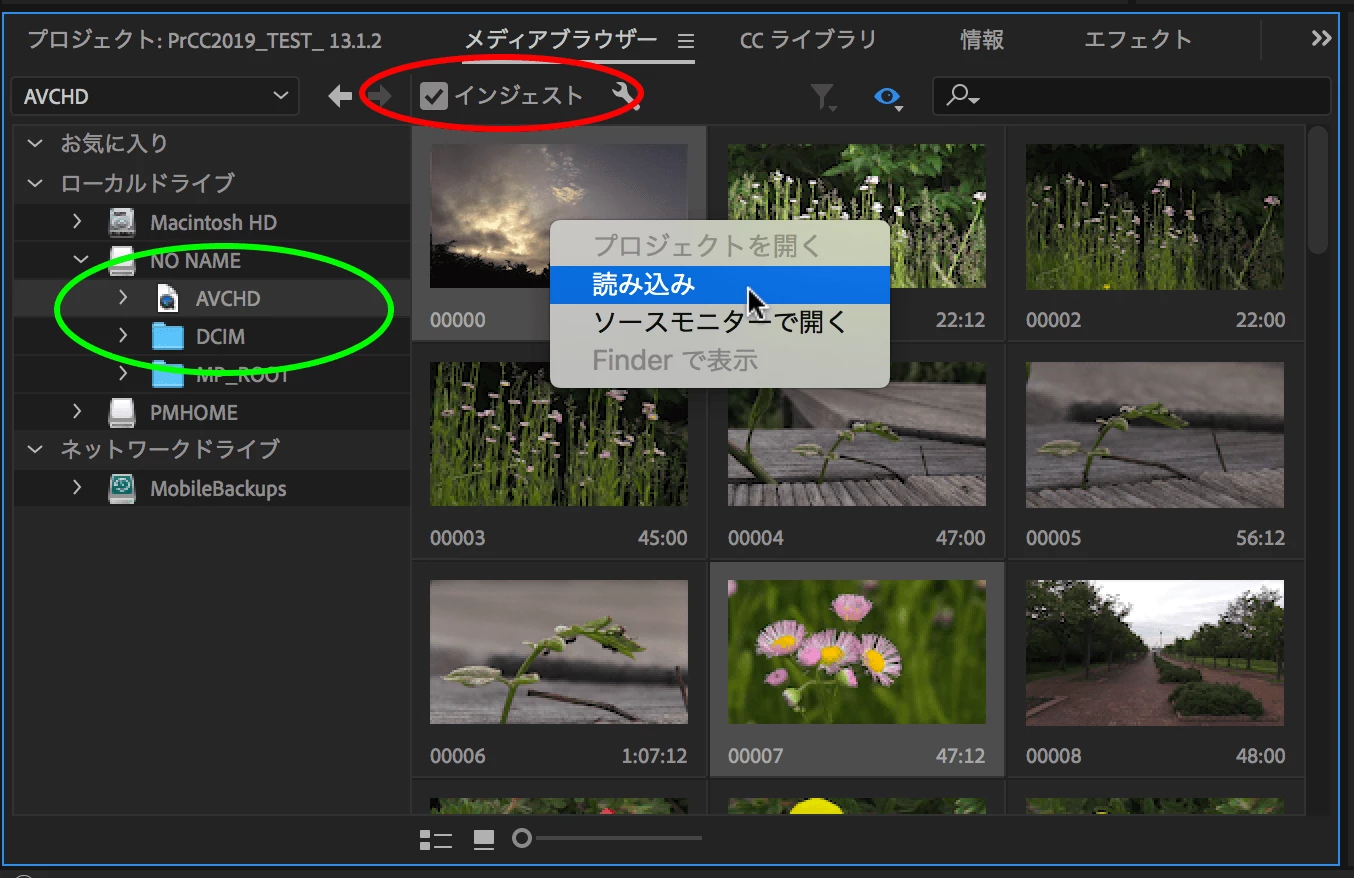The image size is (1354, 878).
Task: Select the PMHOME label
Action: tap(194, 412)
